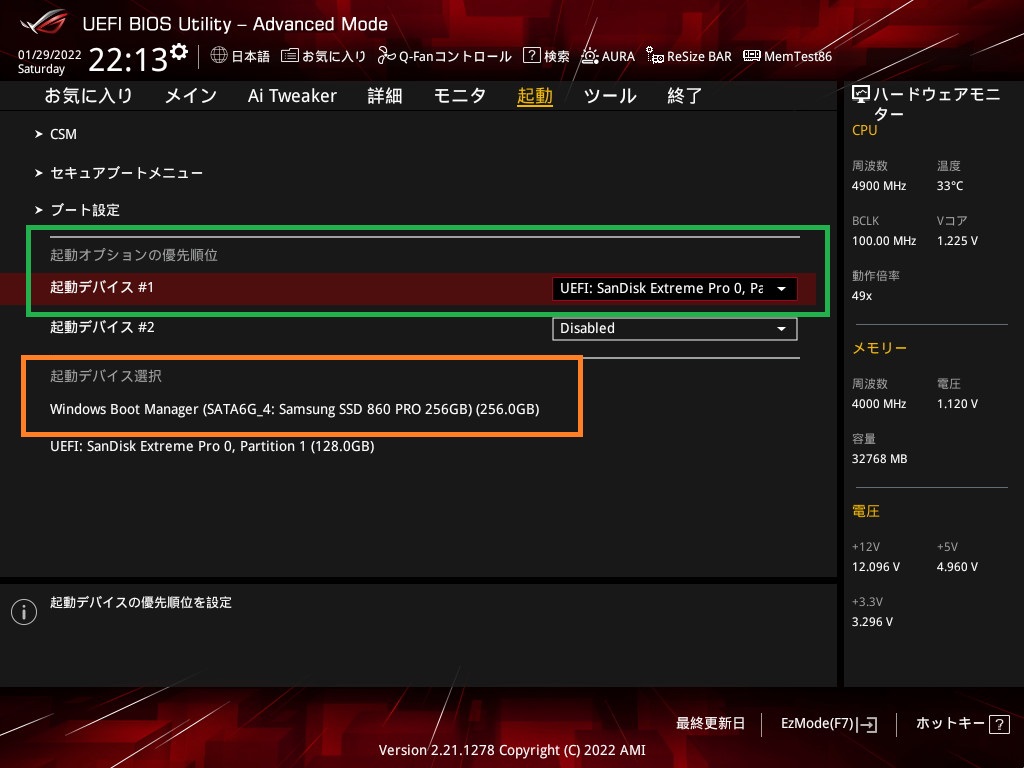Viewport: 1024px width, 768px height.
Task: Click memory capacity 32768 MB value
Action: [x=880, y=459]
